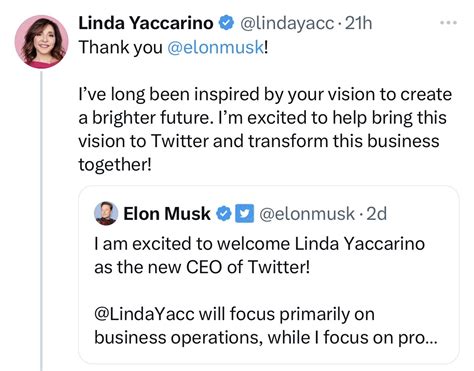The width and height of the screenshot is (474, 371).
Task: Click the vertical thread connector line
Action: 41,221
